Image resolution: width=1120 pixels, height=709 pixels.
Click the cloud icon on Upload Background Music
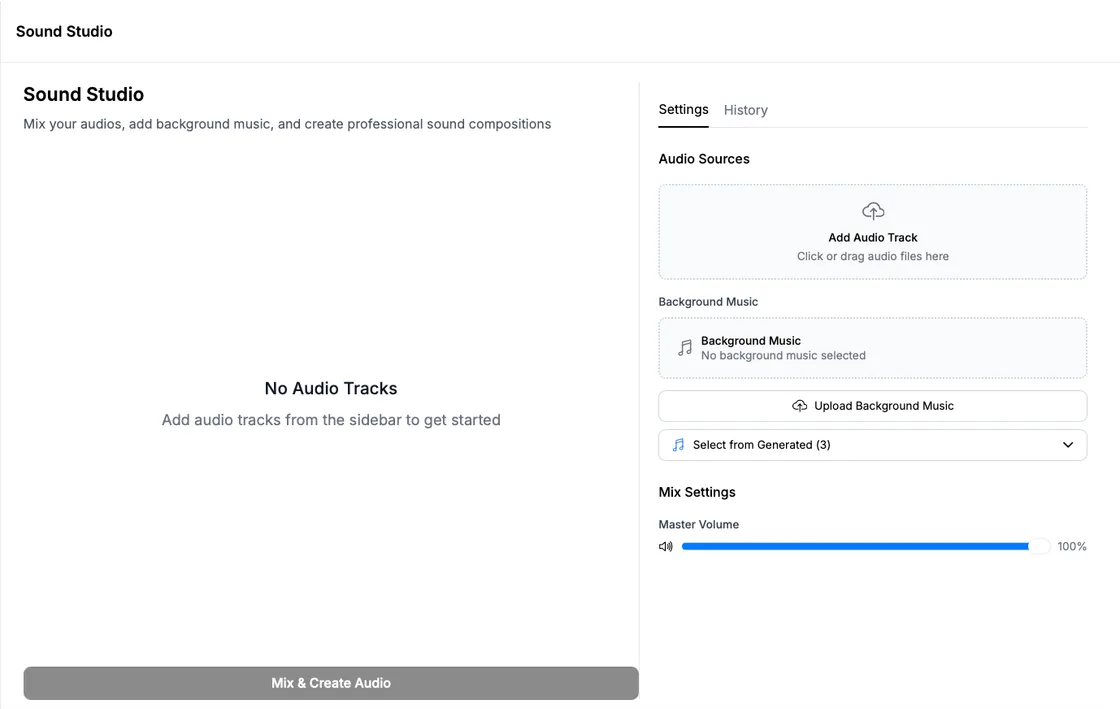799,406
